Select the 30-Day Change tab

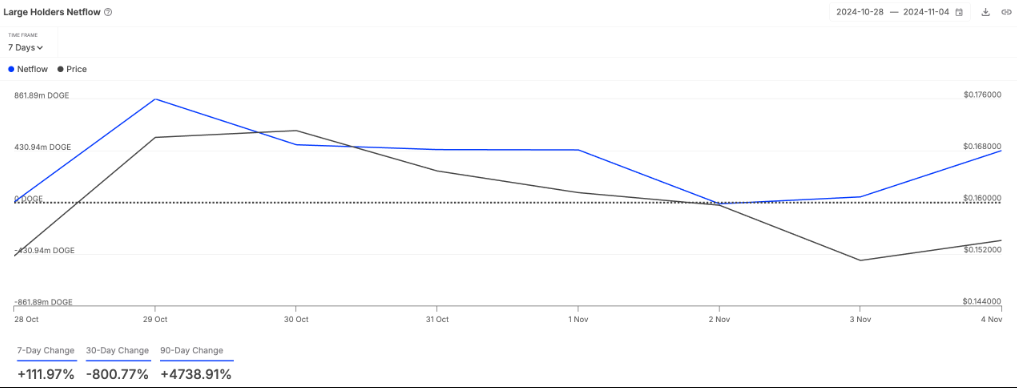tap(117, 350)
